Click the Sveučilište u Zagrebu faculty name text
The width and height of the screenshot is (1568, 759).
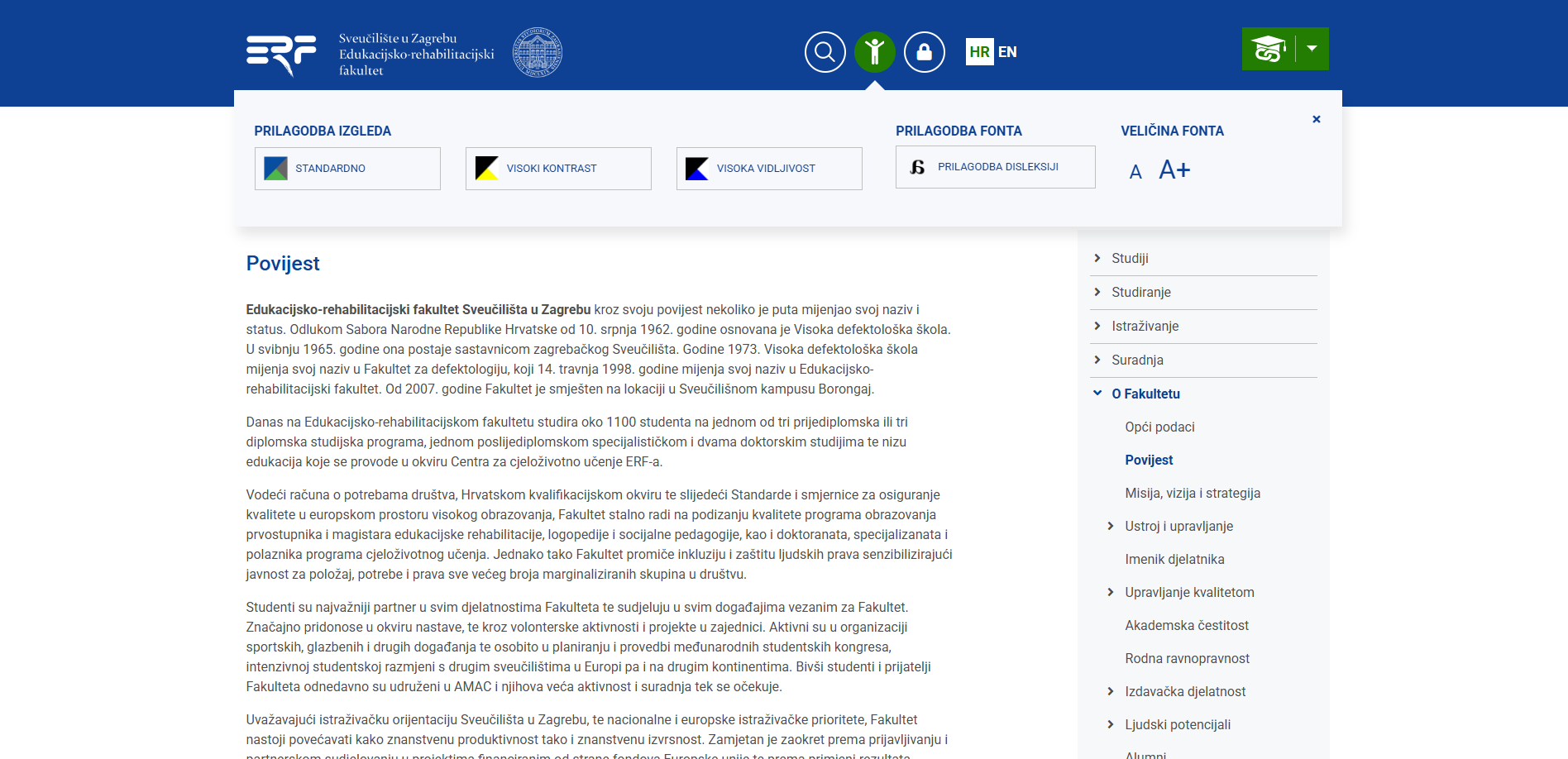tap(416, 55)
